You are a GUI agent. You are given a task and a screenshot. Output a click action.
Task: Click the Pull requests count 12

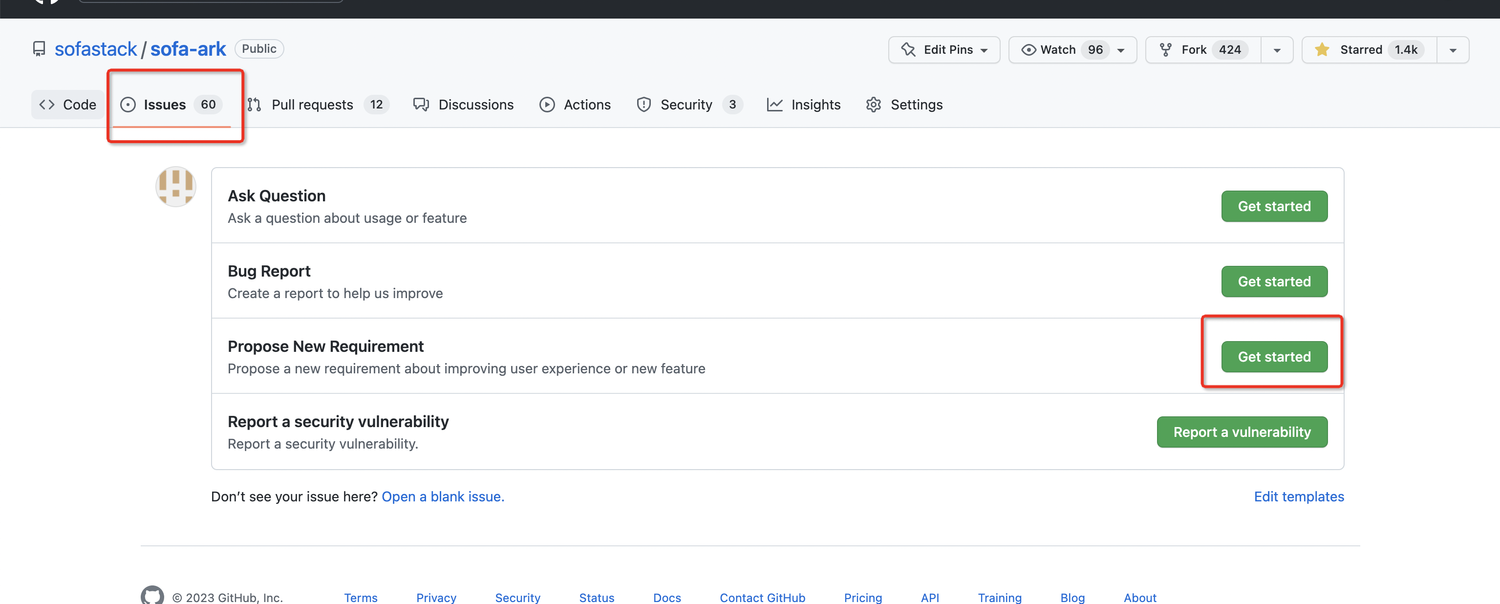[376, 104]
